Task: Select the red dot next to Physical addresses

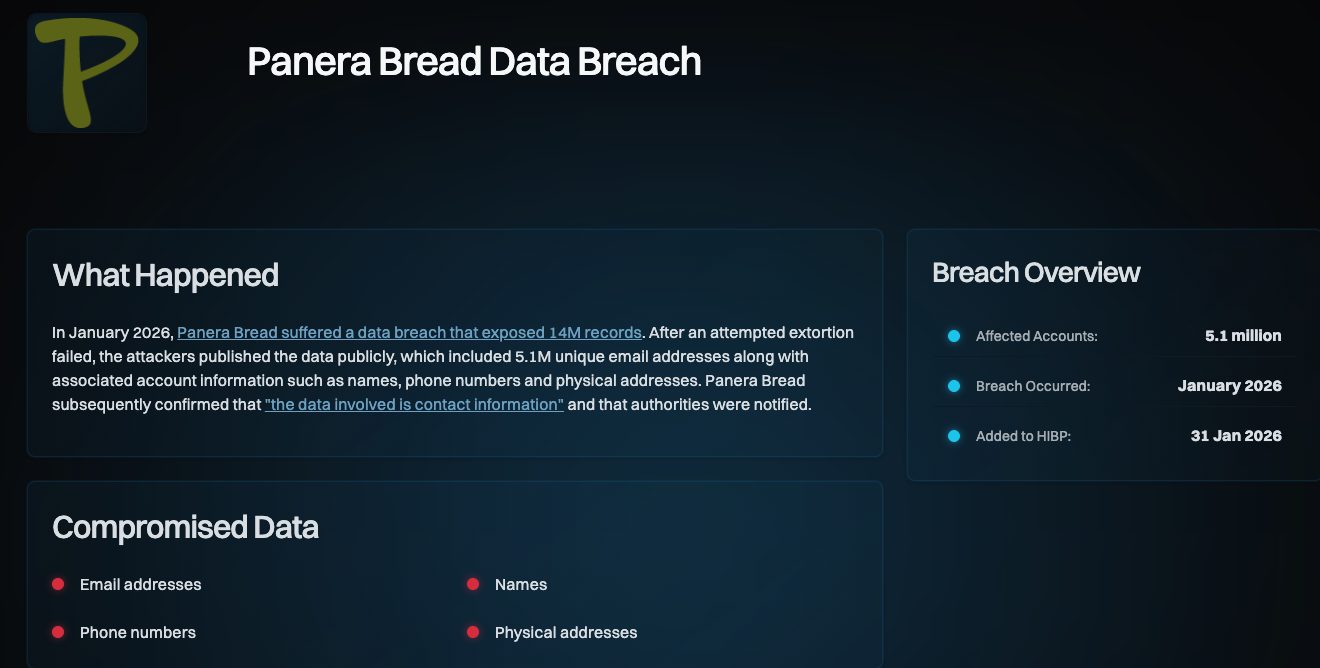Action: pyautogui.click(x=474, y=631)
